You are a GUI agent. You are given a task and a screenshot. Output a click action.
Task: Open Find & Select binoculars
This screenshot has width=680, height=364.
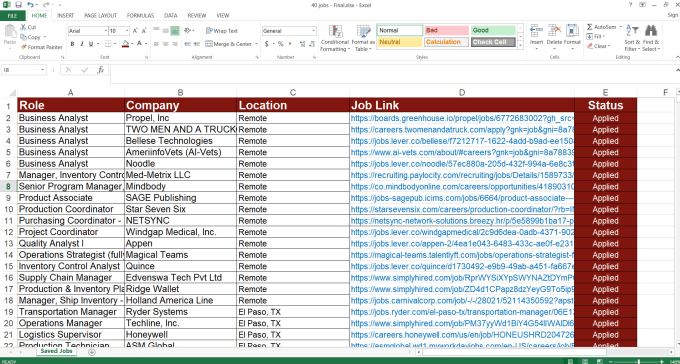pyautogui.click(x=651, y=38)
